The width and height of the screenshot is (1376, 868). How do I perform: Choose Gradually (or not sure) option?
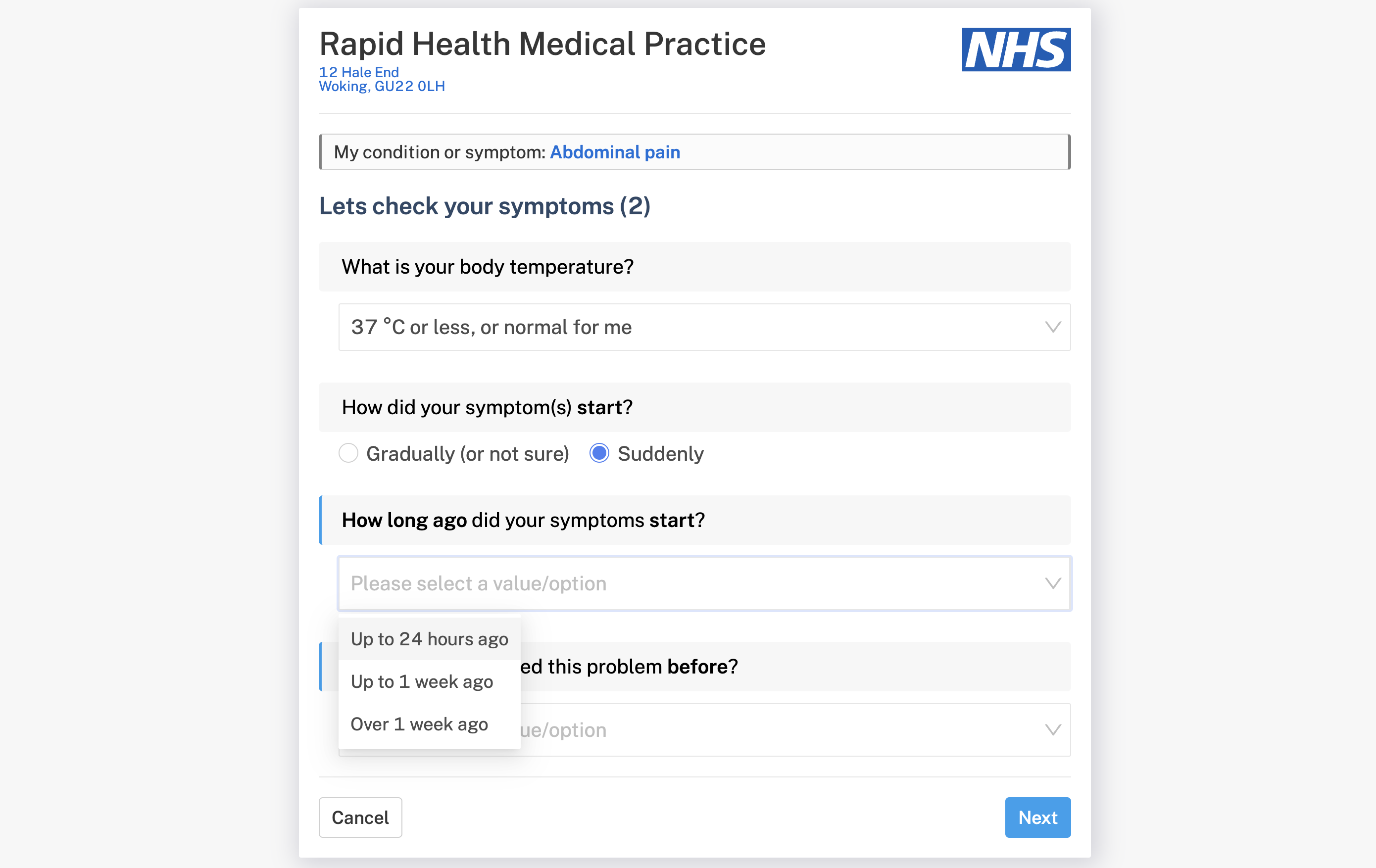pos(348,453)
